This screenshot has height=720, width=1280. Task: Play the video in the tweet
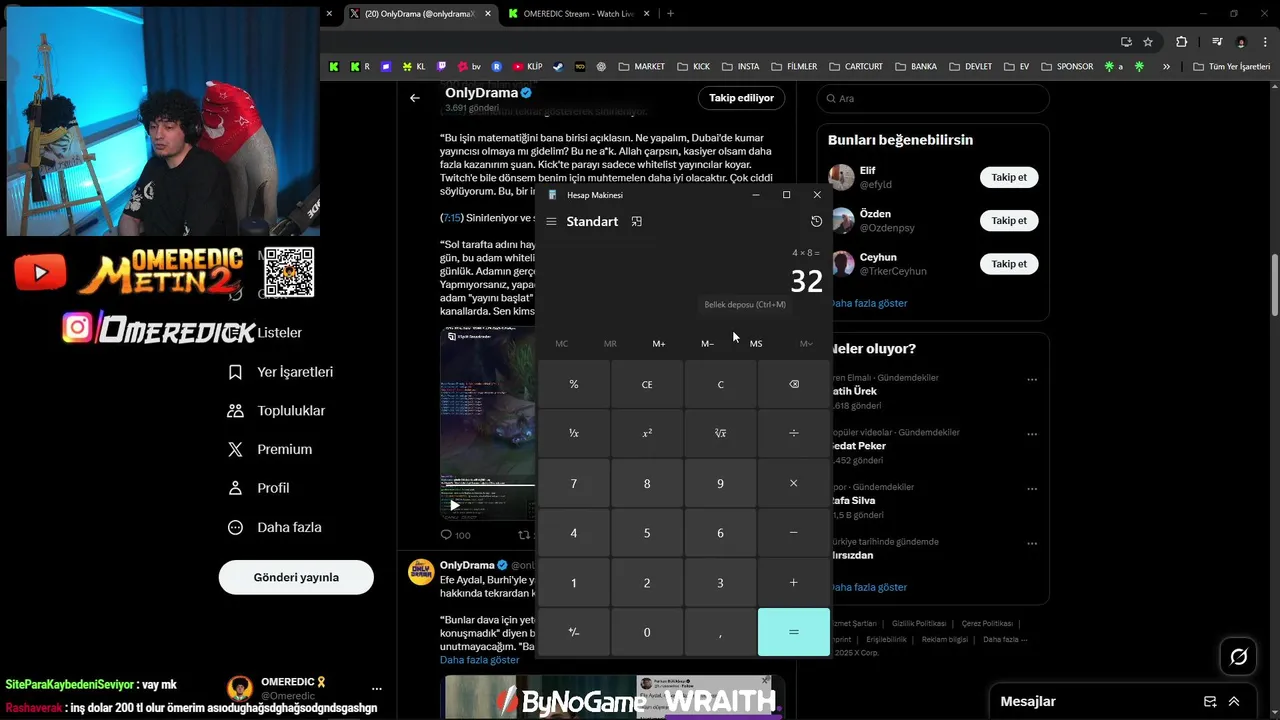pos(455,505)
